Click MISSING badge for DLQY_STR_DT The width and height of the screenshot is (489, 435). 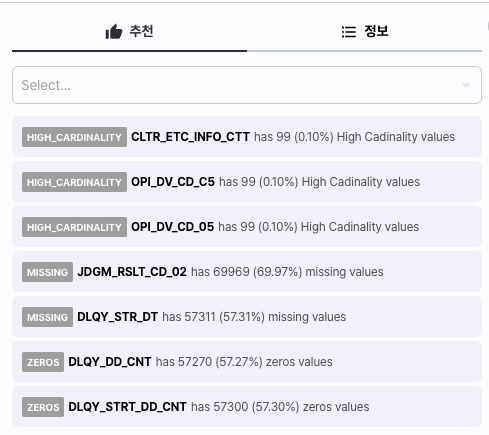click(47, 317)
